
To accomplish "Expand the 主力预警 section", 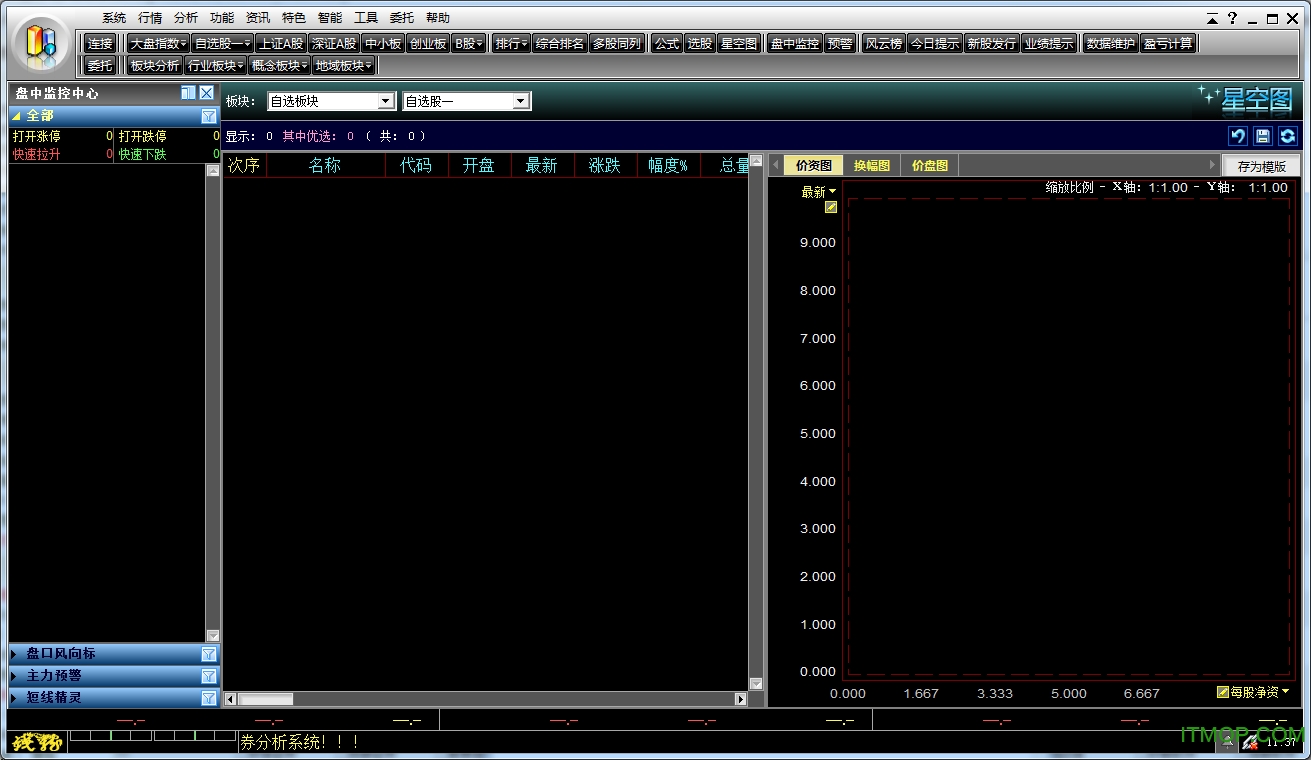I will click(x=14, y=676).
